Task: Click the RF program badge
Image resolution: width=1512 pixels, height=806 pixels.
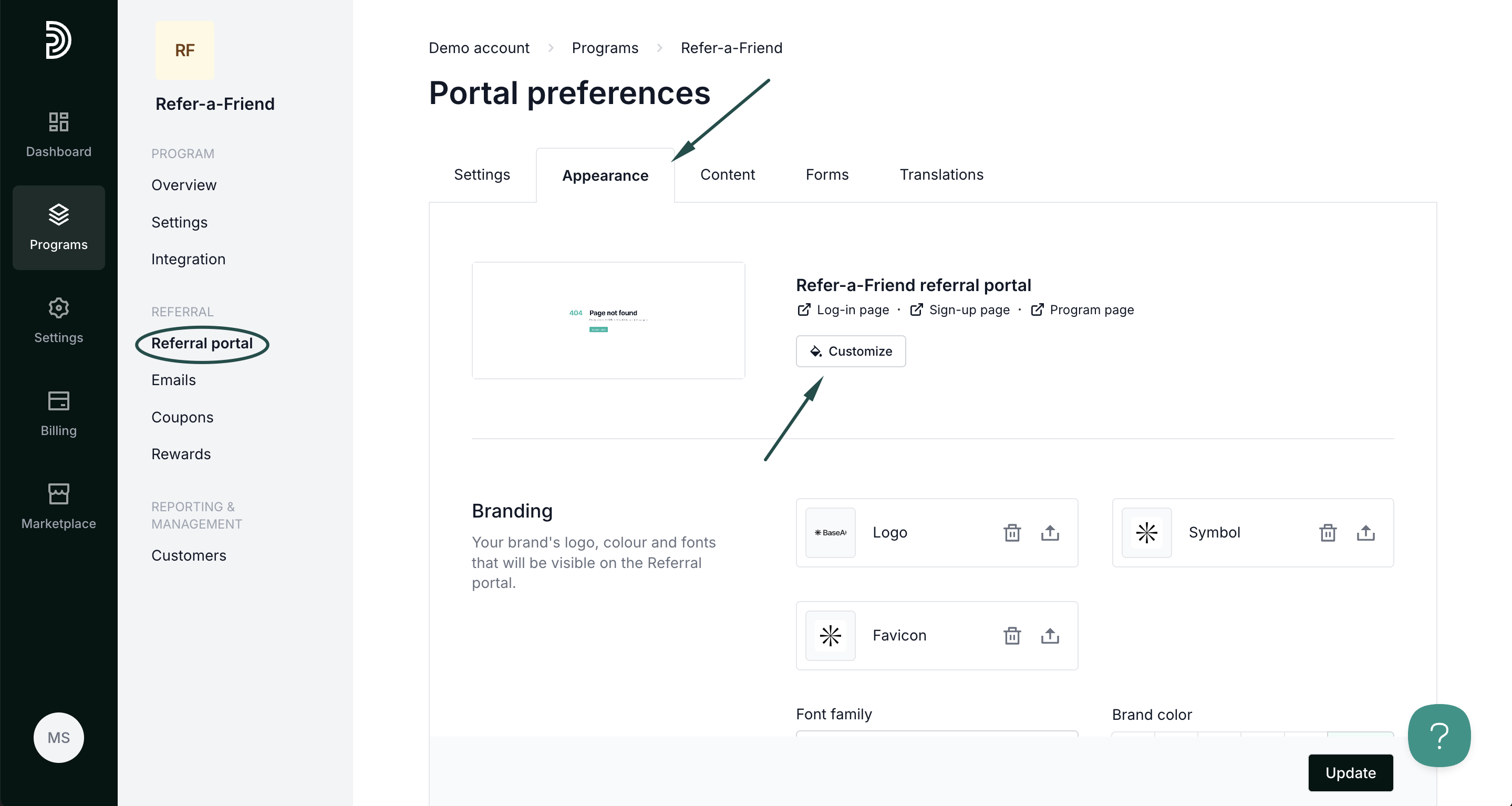Action: coord(185,50)
